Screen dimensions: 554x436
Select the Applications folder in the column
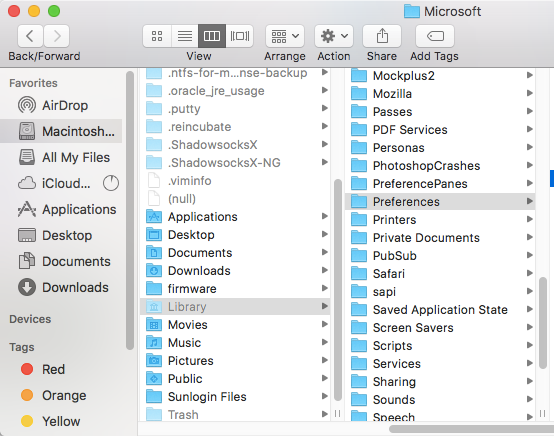point(235,217)
